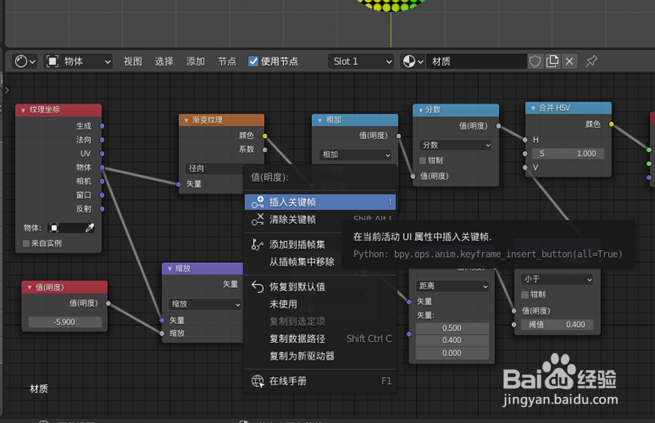Open the Slot 1 dropdown
Image resolution: width=655 pixels, height=423 pixels.
click(x=361, y=61)
